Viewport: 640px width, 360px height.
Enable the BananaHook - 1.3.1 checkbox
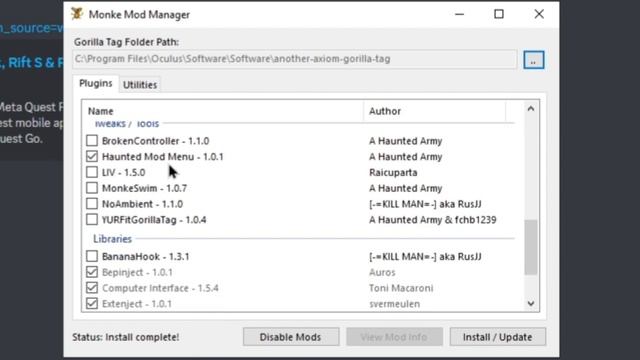pos(92,256)
